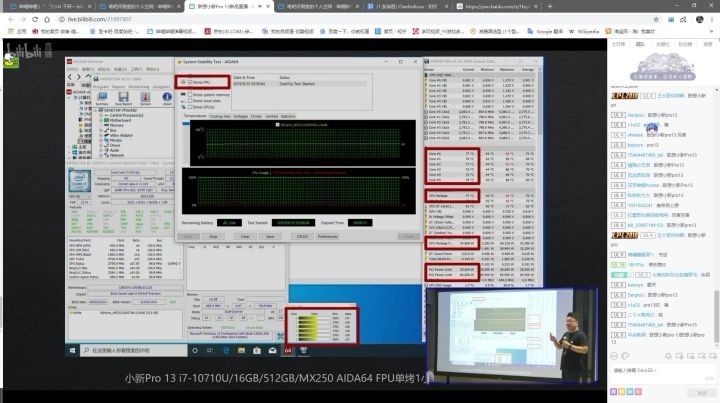This screenshot has width=720, height=403.
Task: Pick purple square below chat input
Action: (613, 392)
